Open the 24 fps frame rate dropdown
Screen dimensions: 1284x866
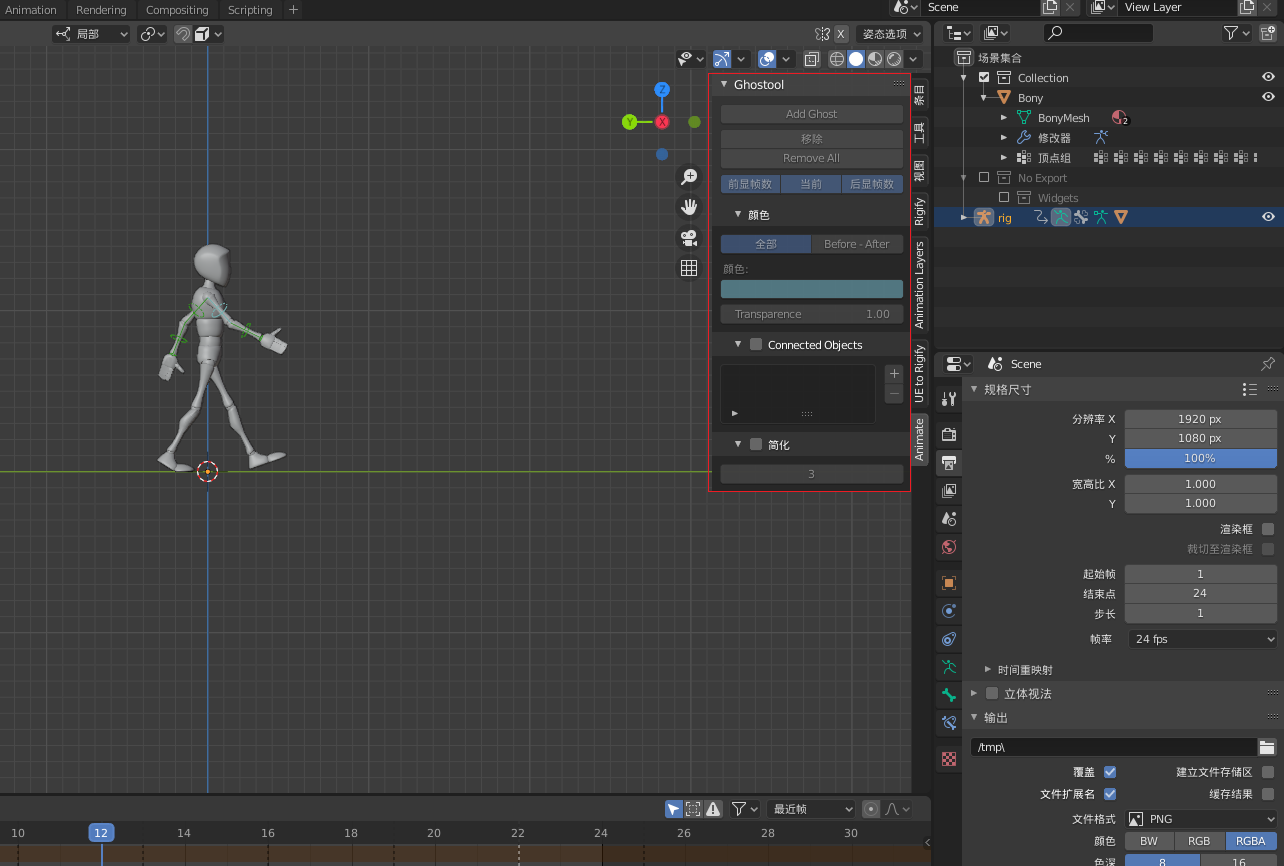(1203, 639)
